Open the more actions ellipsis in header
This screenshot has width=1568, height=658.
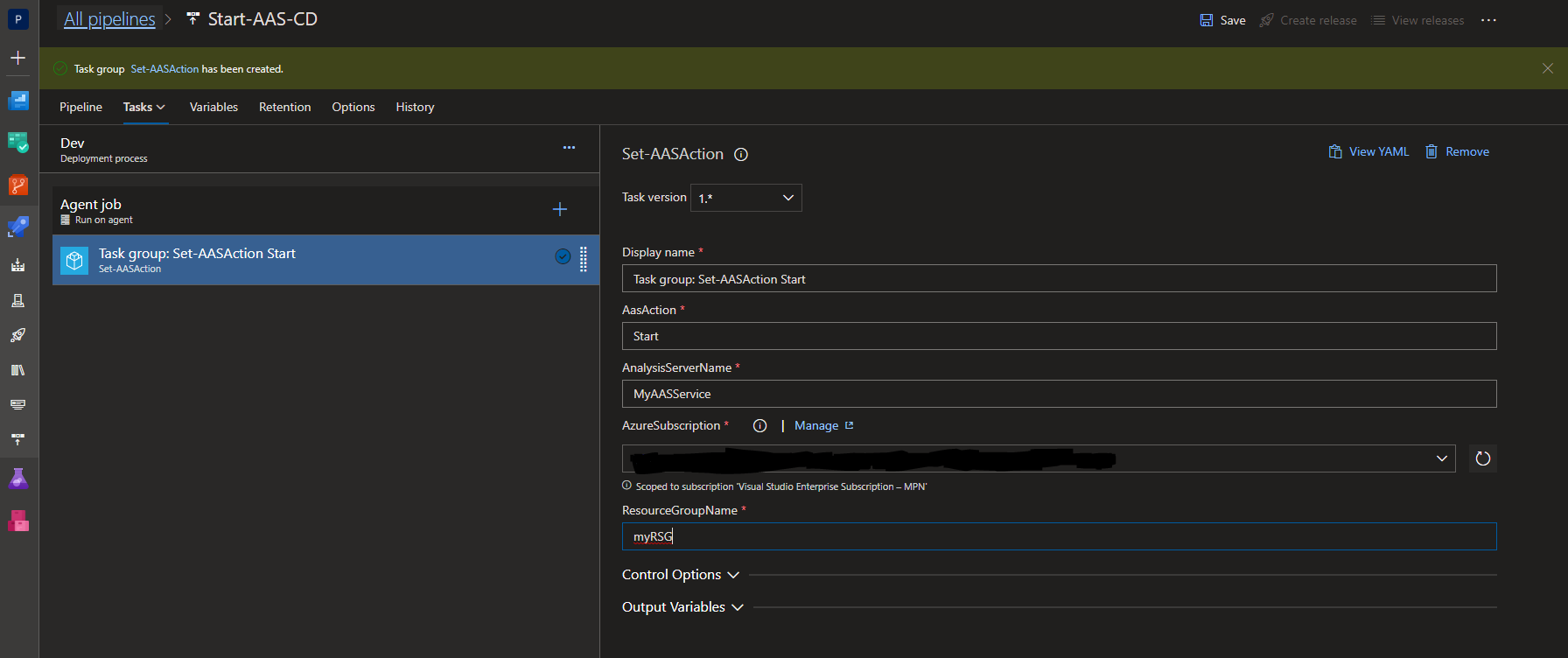point(1488,20)
